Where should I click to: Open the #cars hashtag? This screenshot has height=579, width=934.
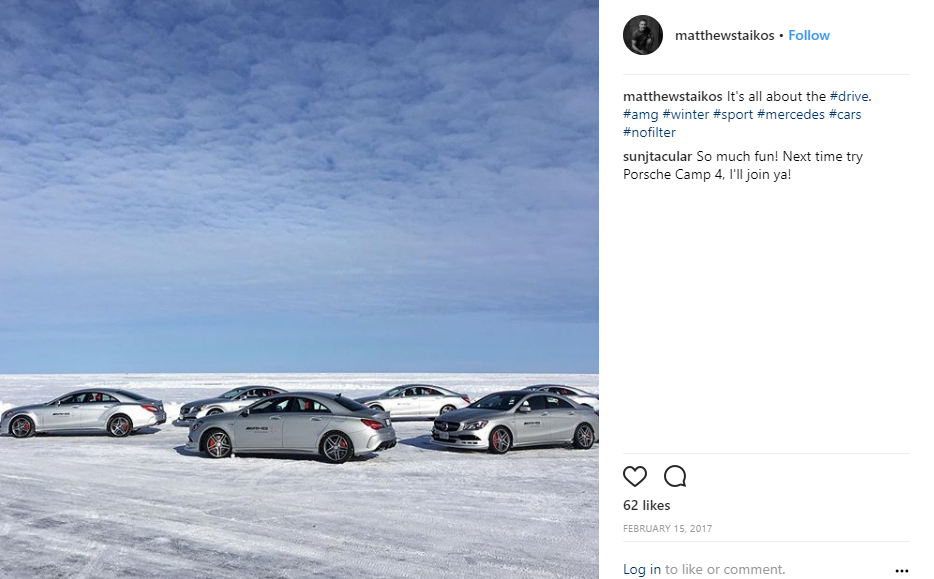(845, 114)
